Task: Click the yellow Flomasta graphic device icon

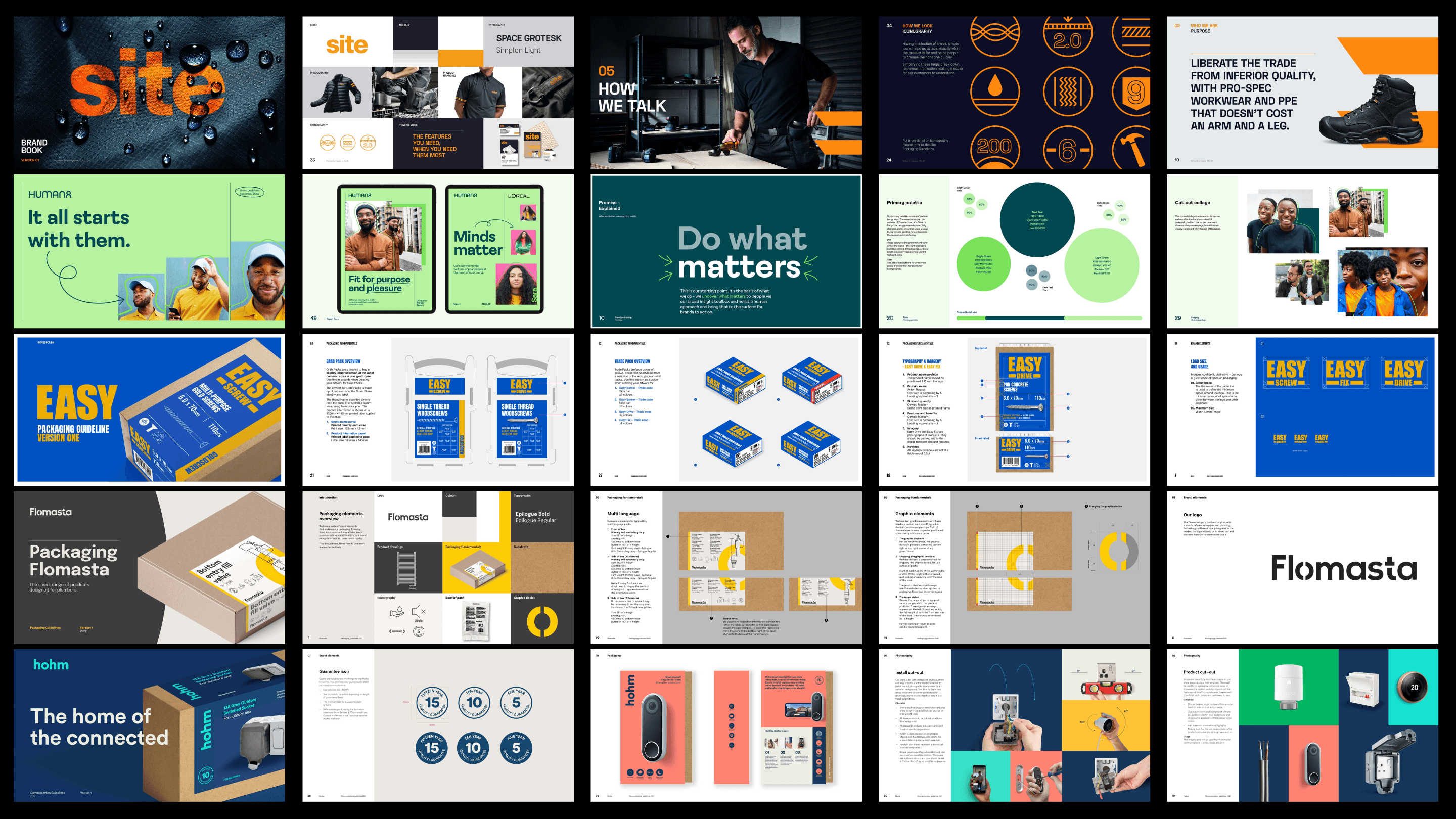Action: [x=542, y=621]
